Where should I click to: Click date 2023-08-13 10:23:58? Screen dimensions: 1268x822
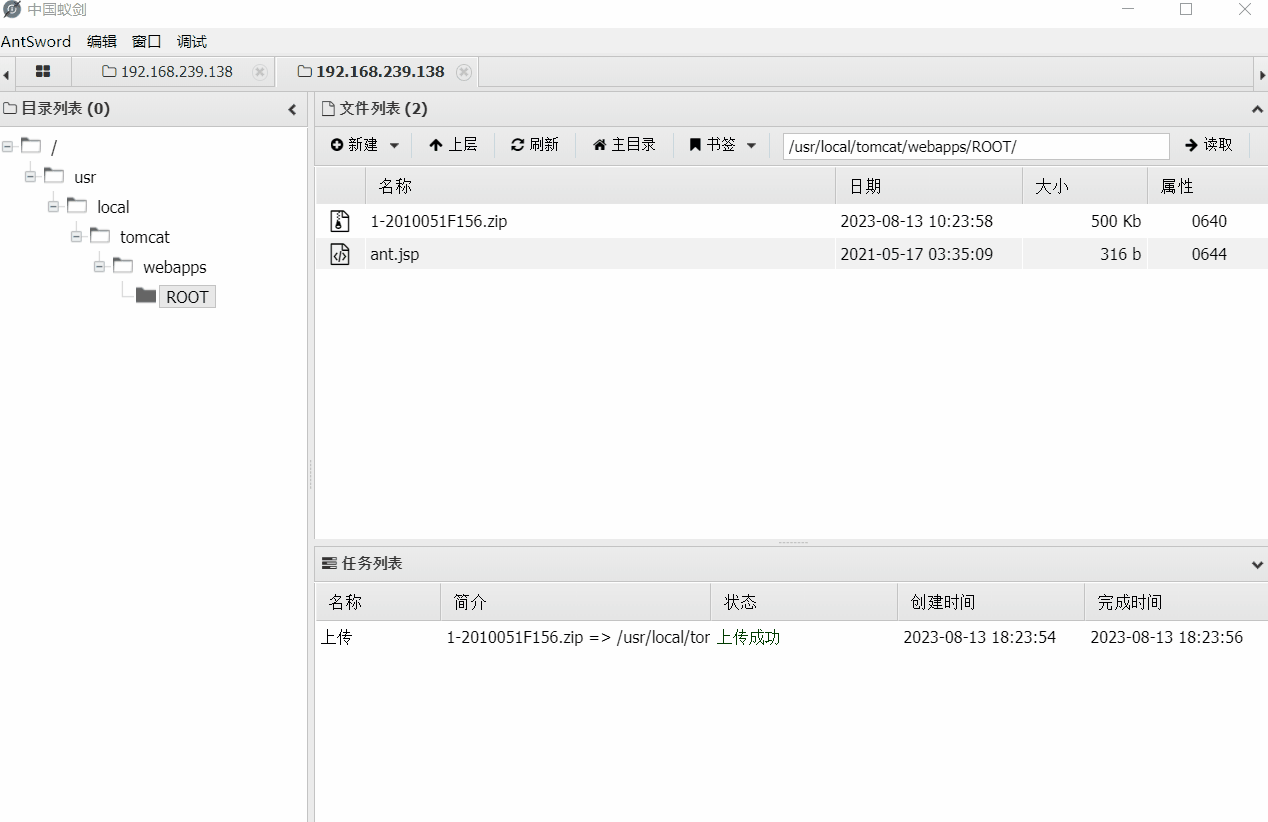pos(917,221)
